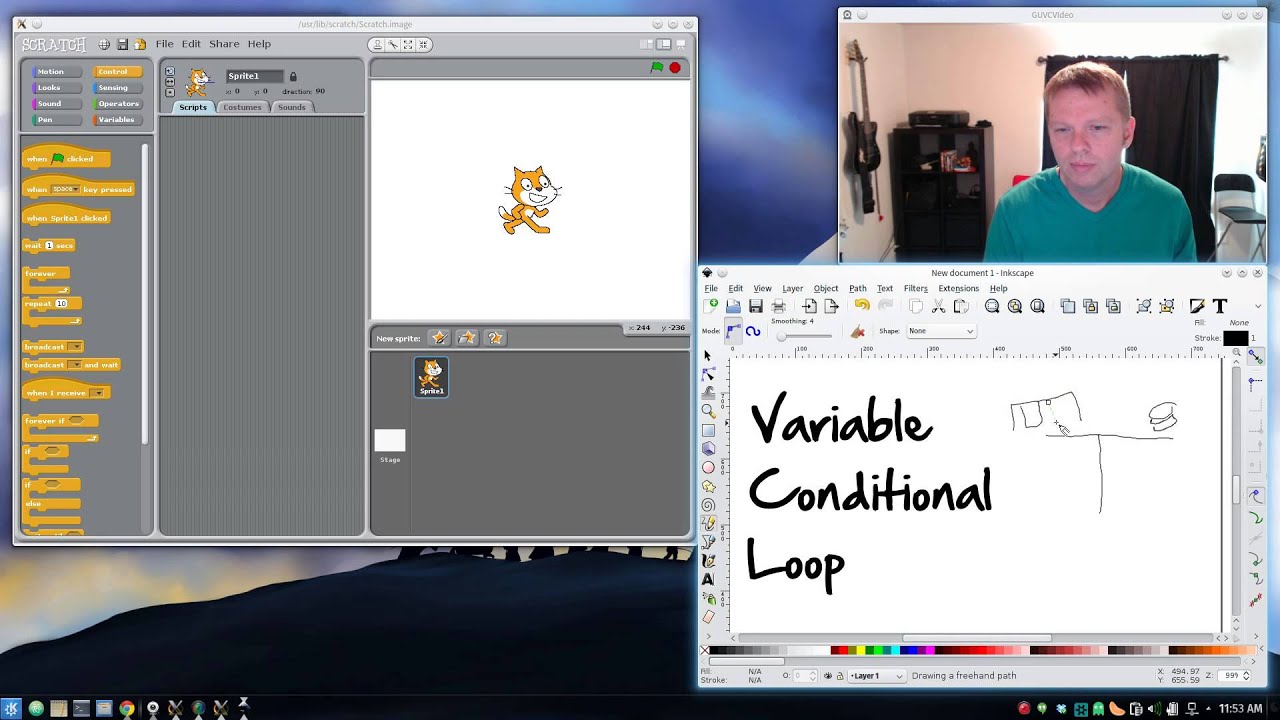Select the Scratch scissors delete tool
Image resolution: width=1280 pixels, height=720 pixels.
(393, 44)
